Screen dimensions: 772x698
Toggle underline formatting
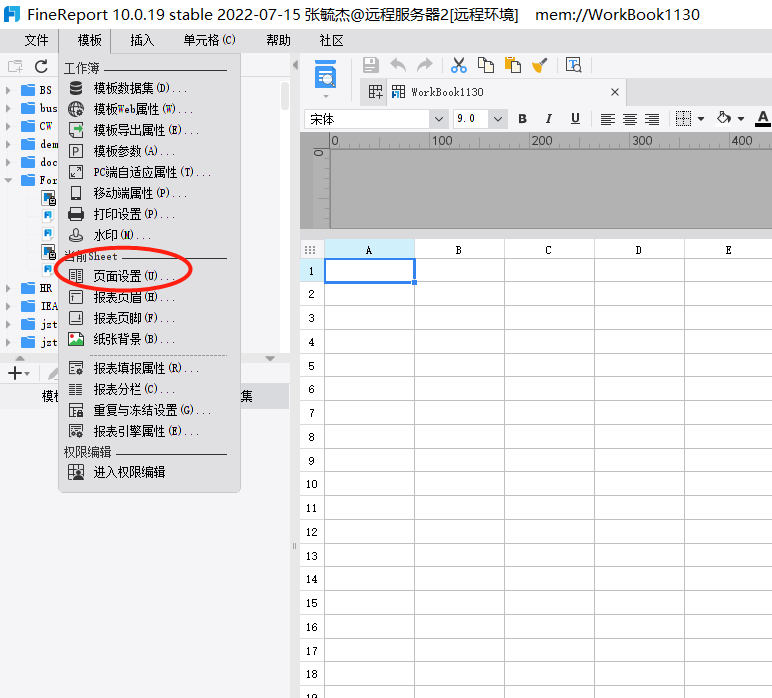tap(575, 119)
